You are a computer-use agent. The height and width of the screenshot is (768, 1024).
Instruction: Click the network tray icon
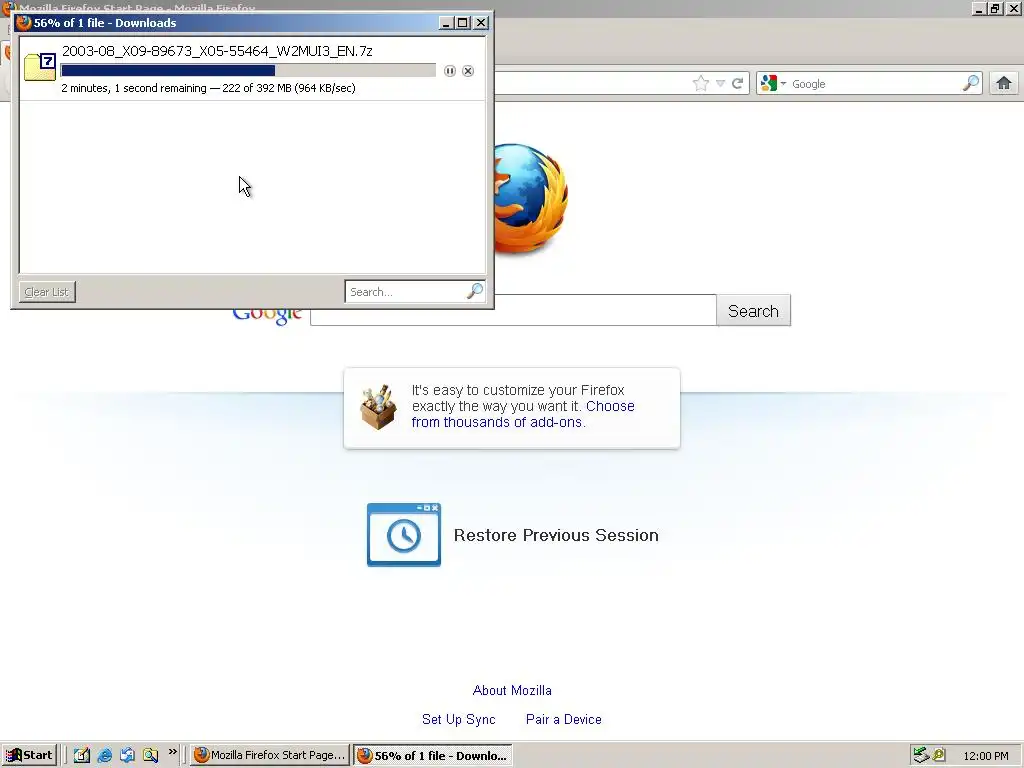[921, 756]
